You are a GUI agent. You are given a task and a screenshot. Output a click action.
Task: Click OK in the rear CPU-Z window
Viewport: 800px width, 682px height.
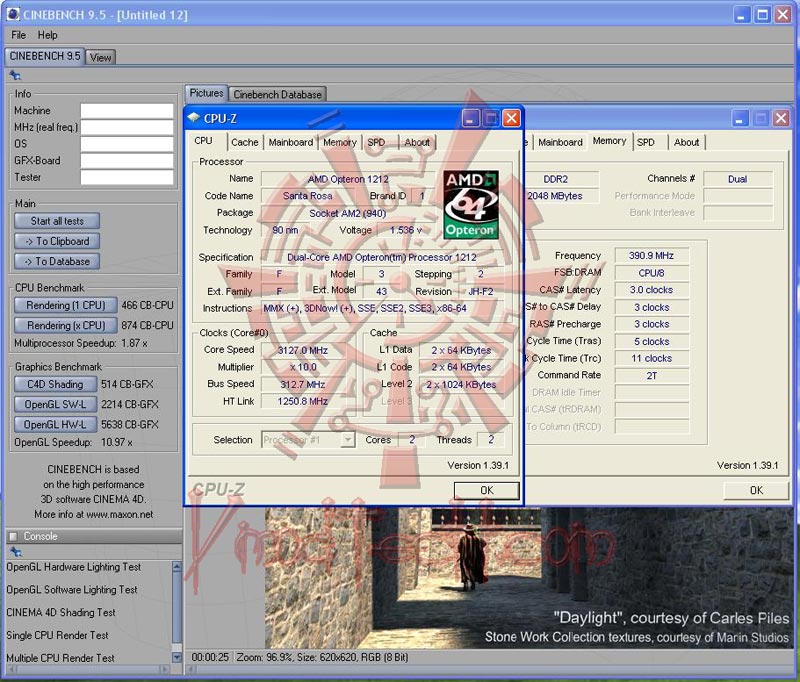[756, 490]
